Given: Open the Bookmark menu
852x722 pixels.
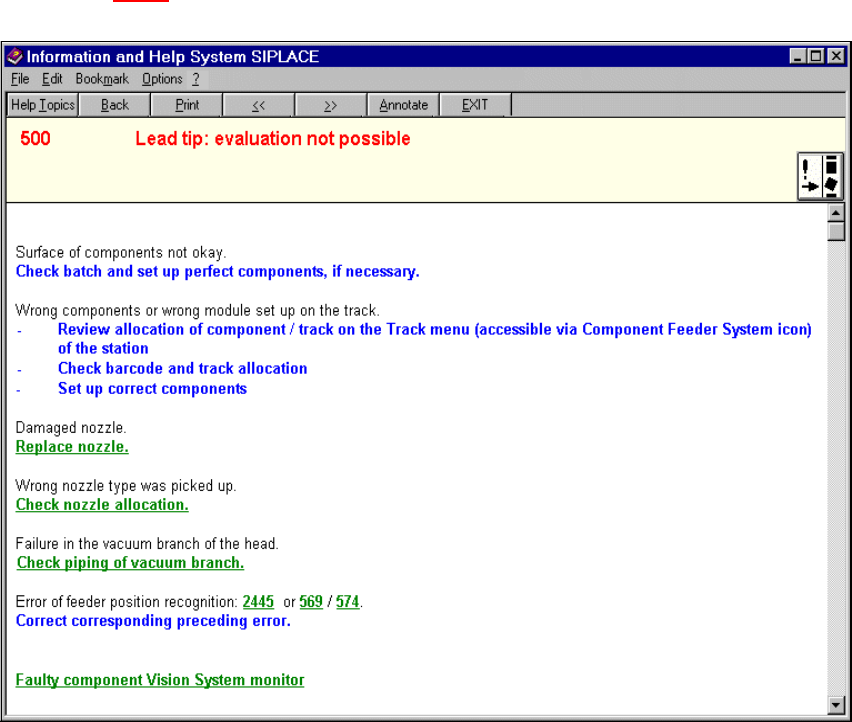Looking at the screenshot, I should click(102, 79).
